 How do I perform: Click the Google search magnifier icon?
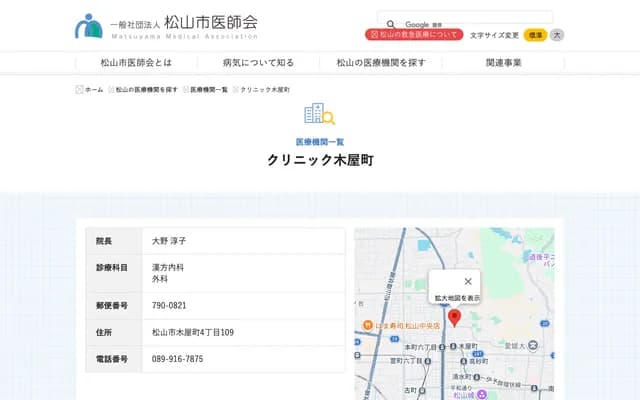click(x=390, y=24)
